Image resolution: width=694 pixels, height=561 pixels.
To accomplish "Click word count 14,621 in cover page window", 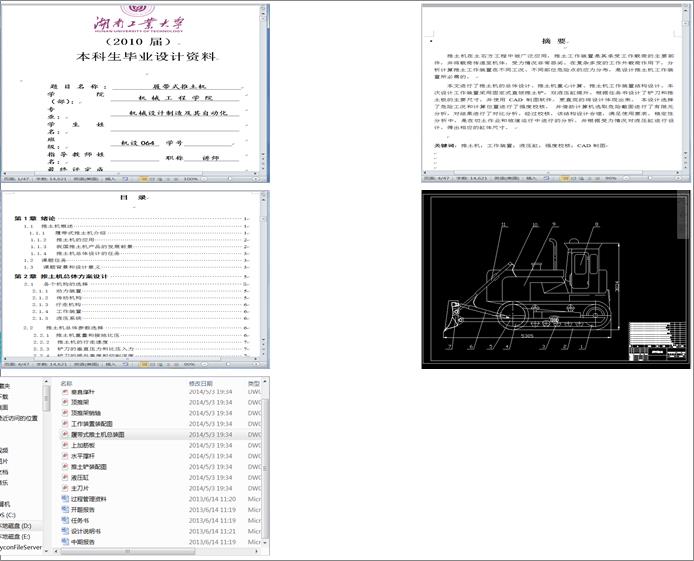I will click(52, 179).
